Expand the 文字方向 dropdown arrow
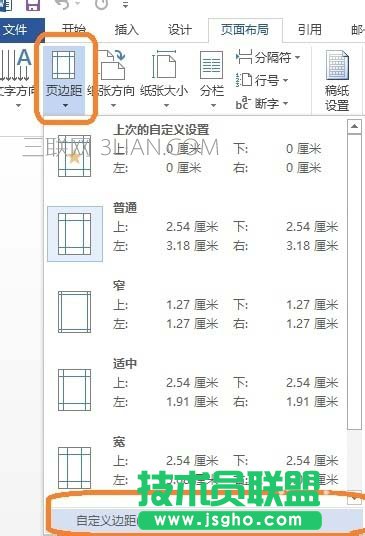The image size is (365, 536). click(x=18, y=106)
